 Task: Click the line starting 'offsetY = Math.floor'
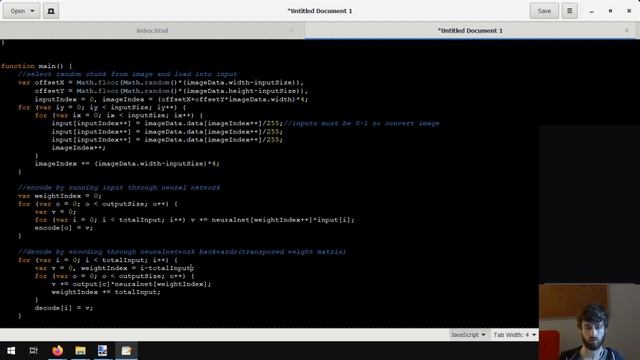point(171,91)
